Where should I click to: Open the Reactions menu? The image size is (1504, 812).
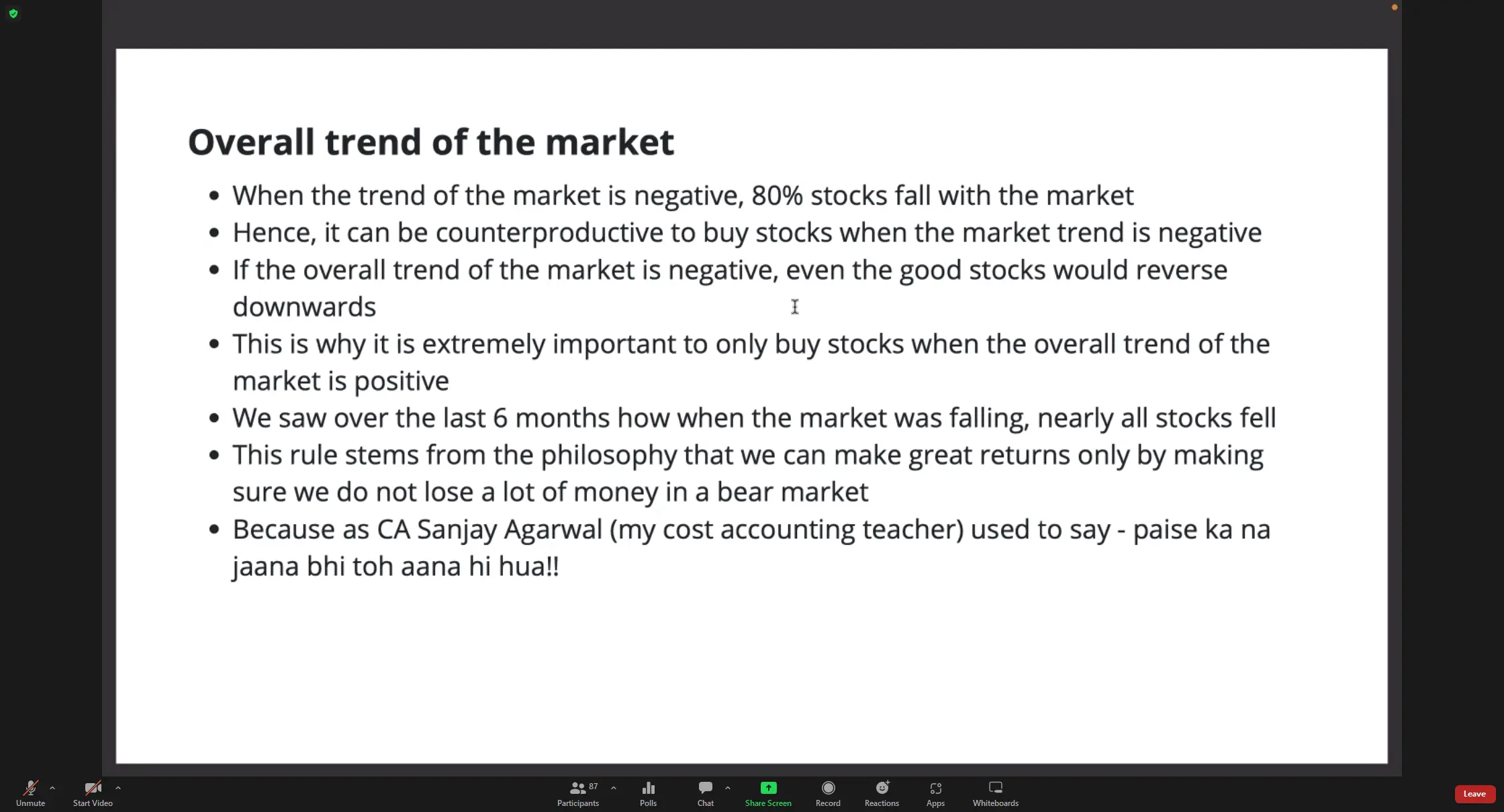click(882, 793)
